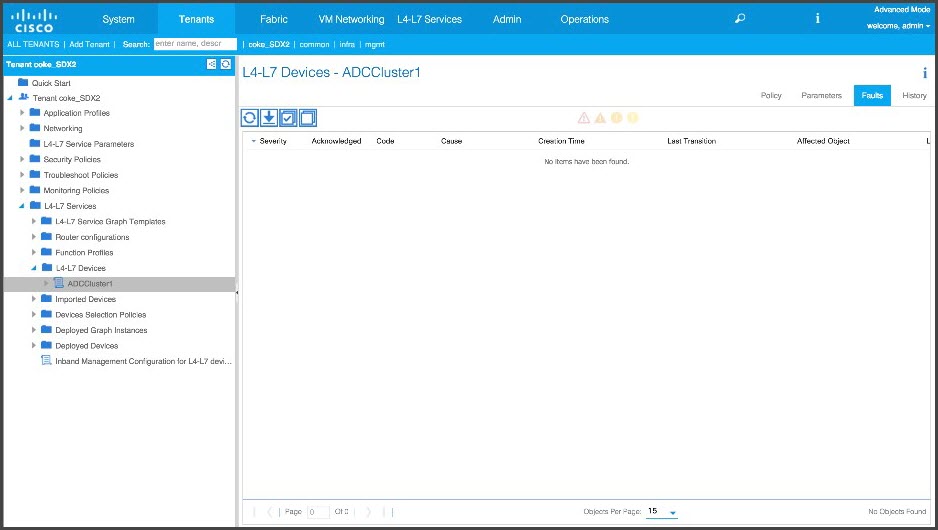
Task: Expand the Deployed Graph Instances folder
Action: tap(34, 330)
